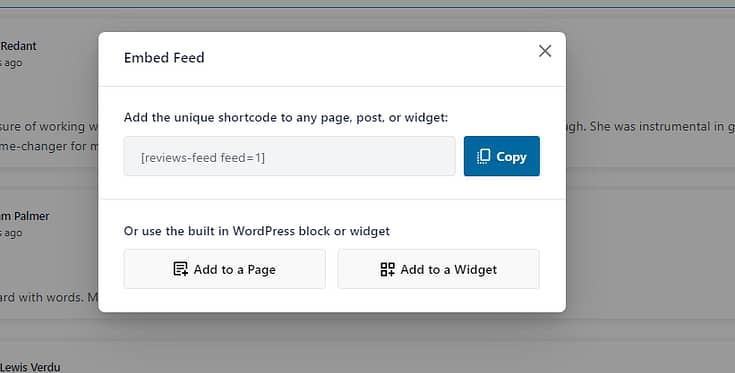Choose Add to a Widget

[438, 269]
